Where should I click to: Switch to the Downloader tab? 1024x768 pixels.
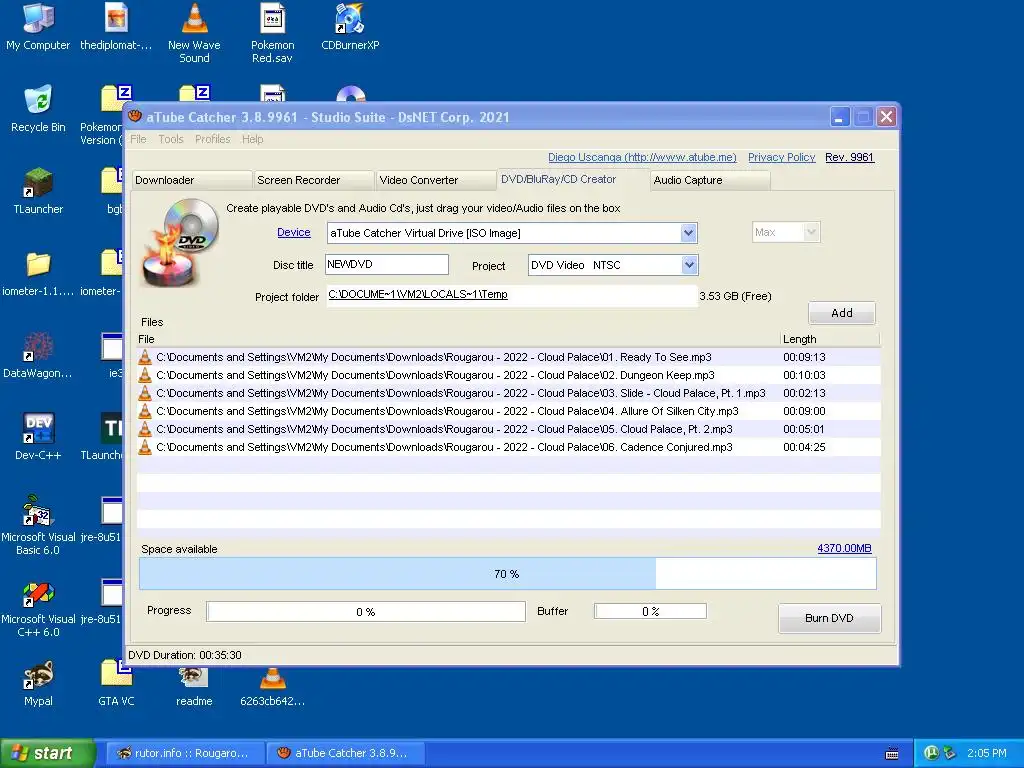coord(191,180)
